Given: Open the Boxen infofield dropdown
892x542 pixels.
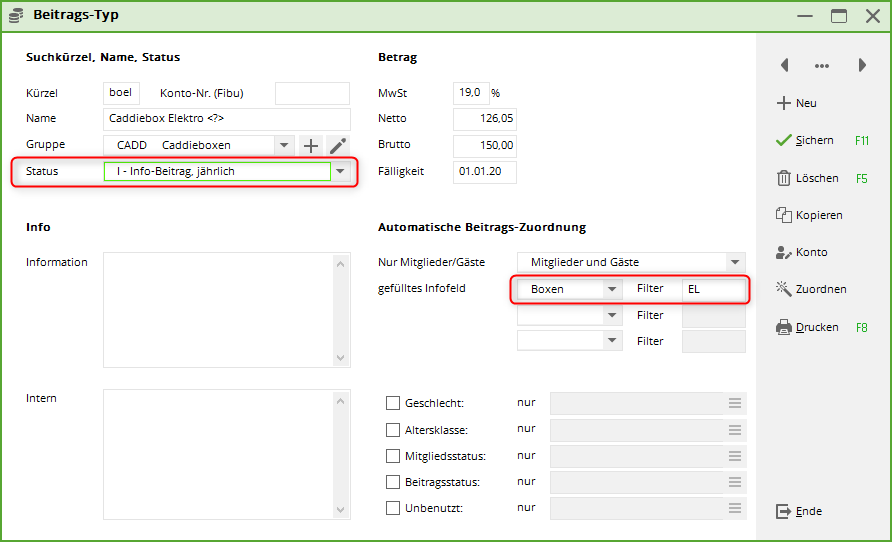Looking at the screenshot, I should pos(612,289).
